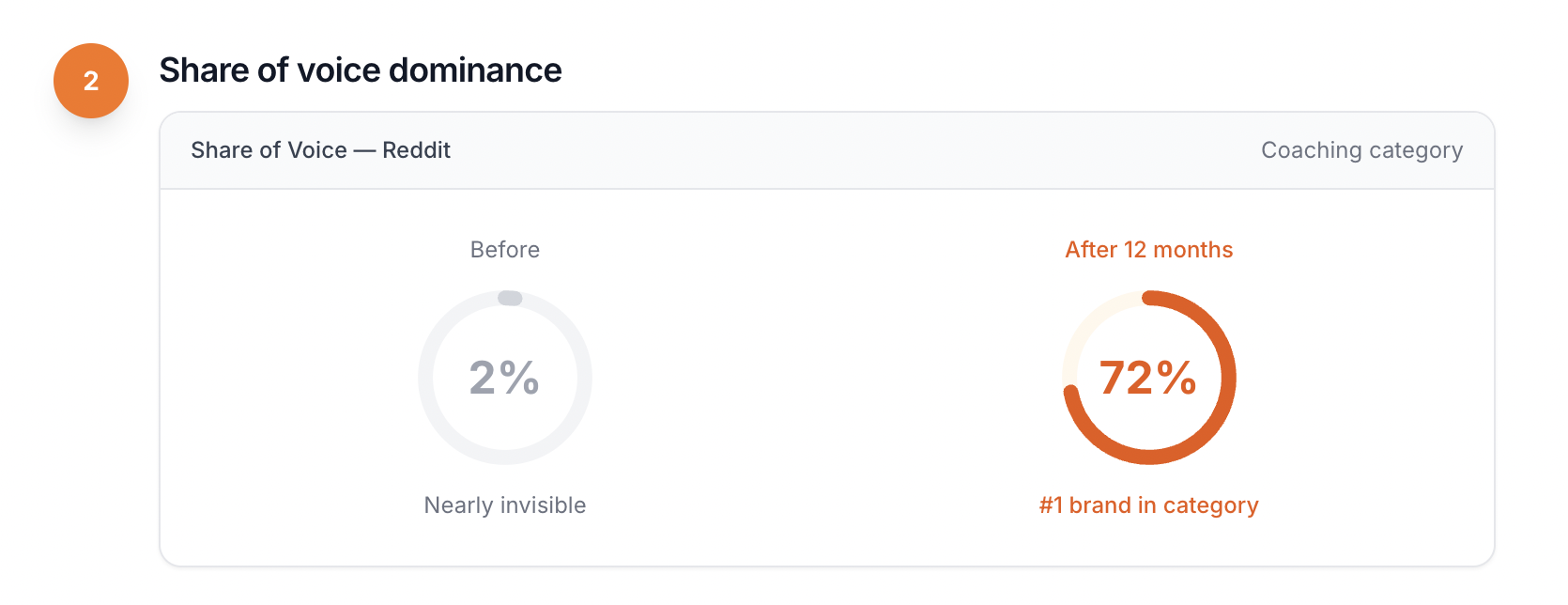Click the right side of the orange progress arc
The height and width of the screenshot is (605, 1568).
pos(1229,378)
